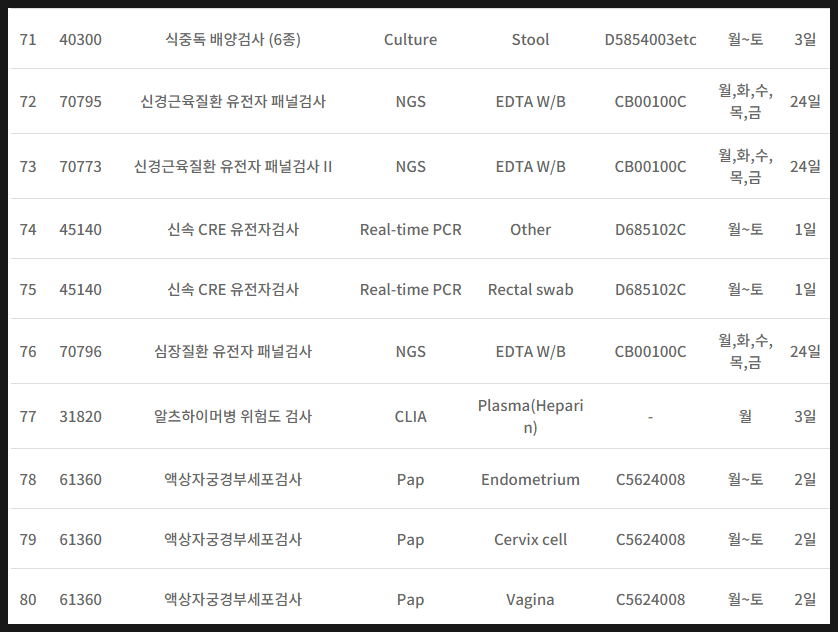Select 알츠하이머병 위험도 검사 row
838x632 pixels.
[419, 416]
